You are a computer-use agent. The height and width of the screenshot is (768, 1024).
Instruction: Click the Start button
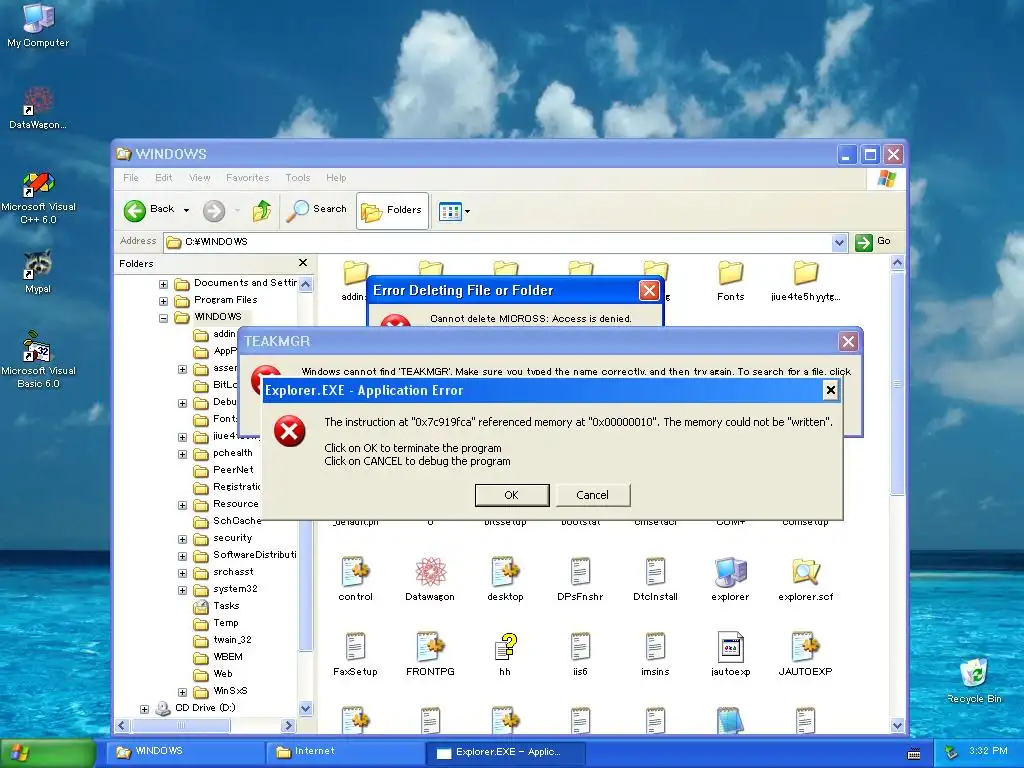[47, 752]
